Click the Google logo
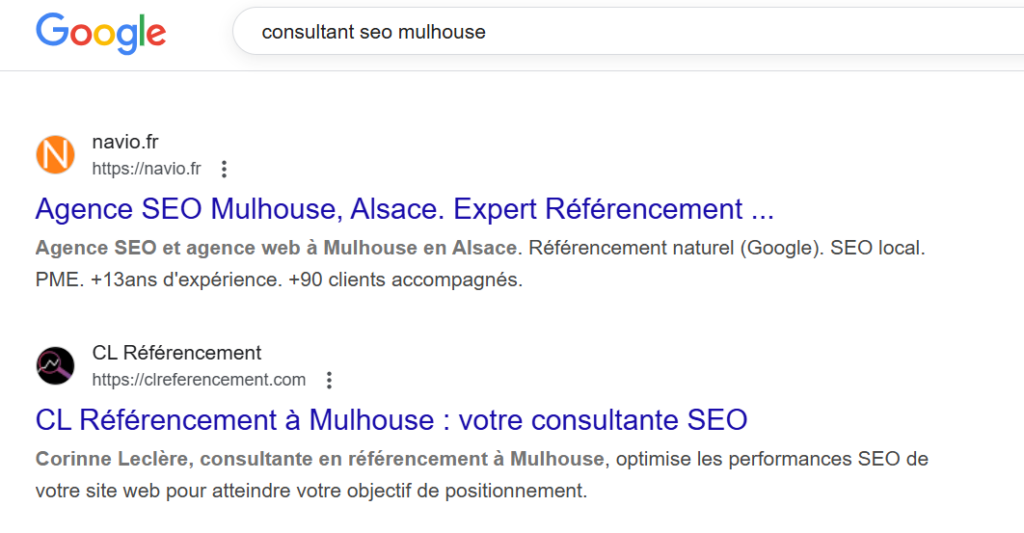 pyautogui.click(x=101, y=33)
